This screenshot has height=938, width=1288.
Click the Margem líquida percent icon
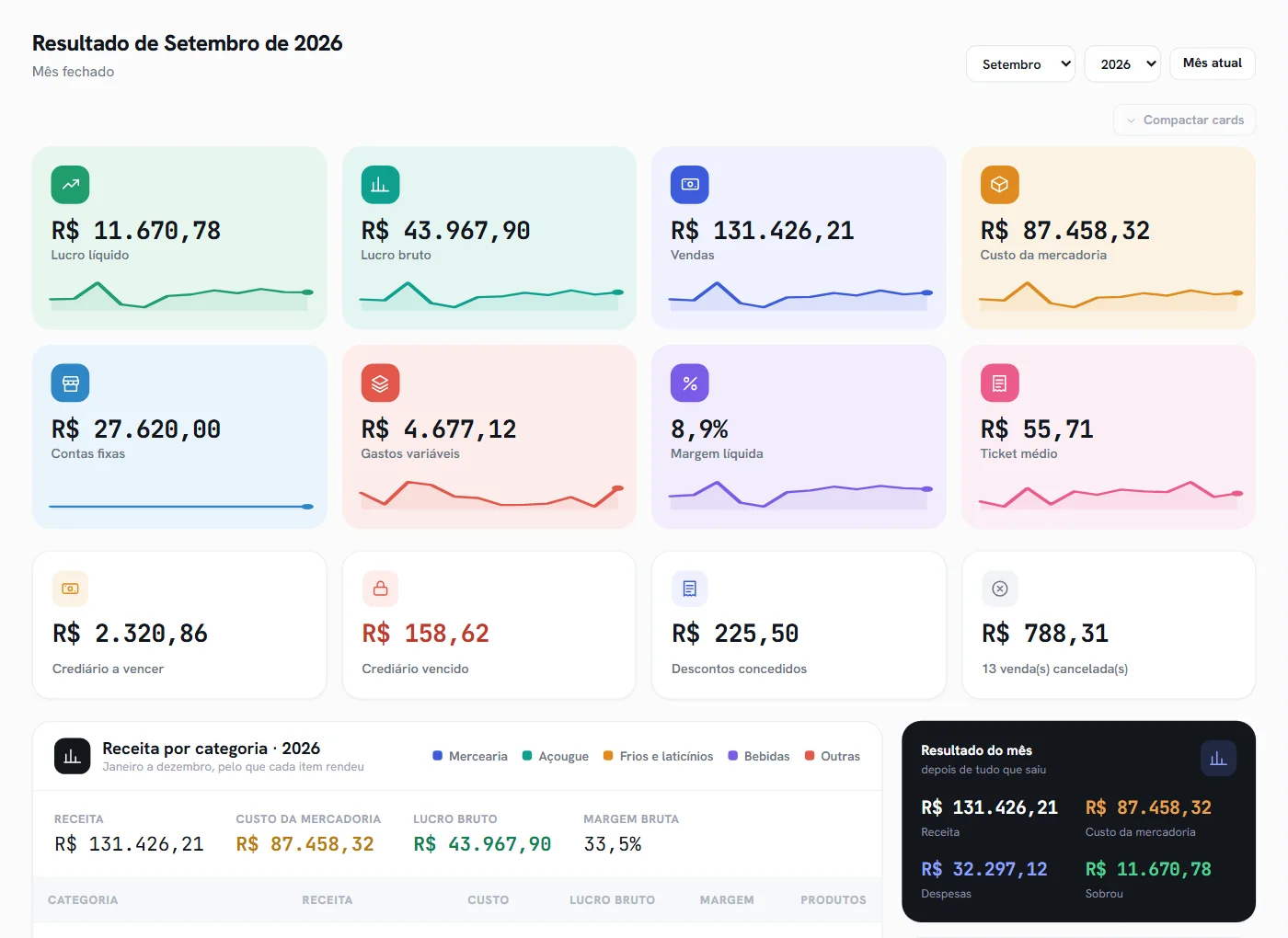pyautogui.click(x=689, y=383)
